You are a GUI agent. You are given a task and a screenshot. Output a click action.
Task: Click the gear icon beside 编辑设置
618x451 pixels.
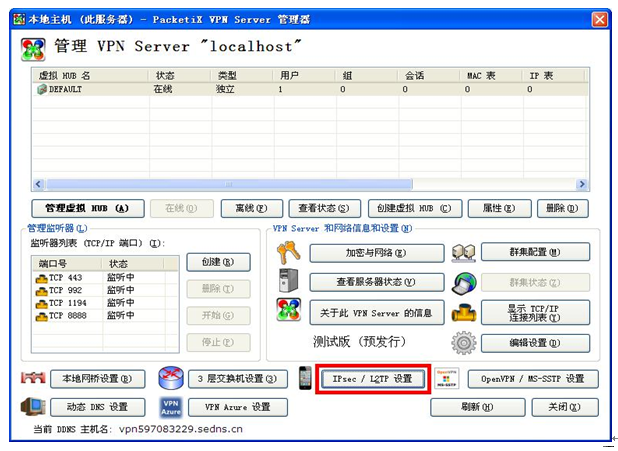tap(464, 343)
